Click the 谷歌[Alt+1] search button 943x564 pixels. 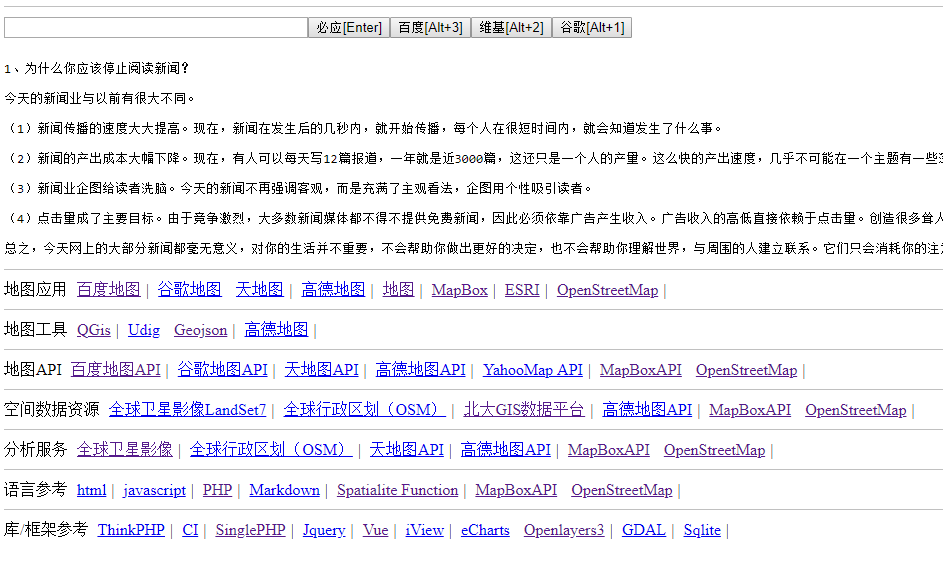[x=591, y=28]
